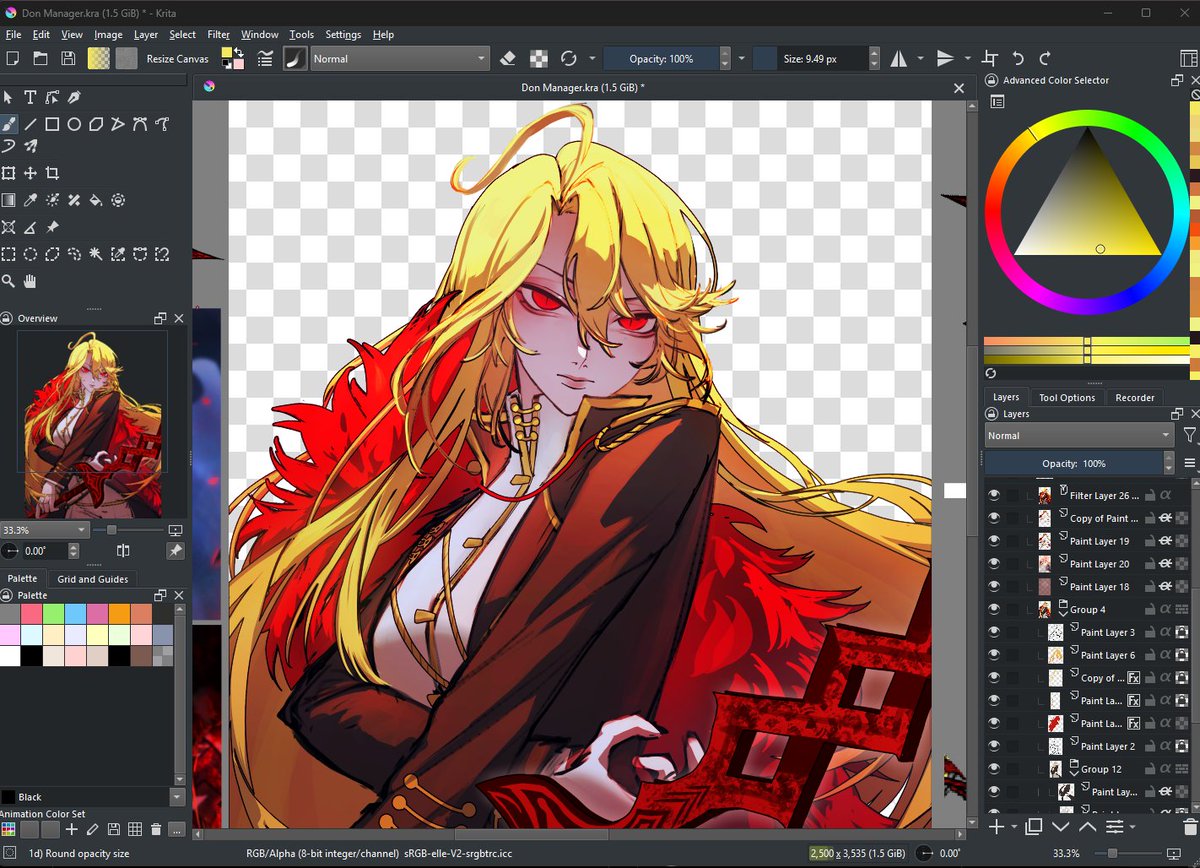Hide the Paint Layer 20 layer
Screen dimensions: 1200x868
coord(994,564)
